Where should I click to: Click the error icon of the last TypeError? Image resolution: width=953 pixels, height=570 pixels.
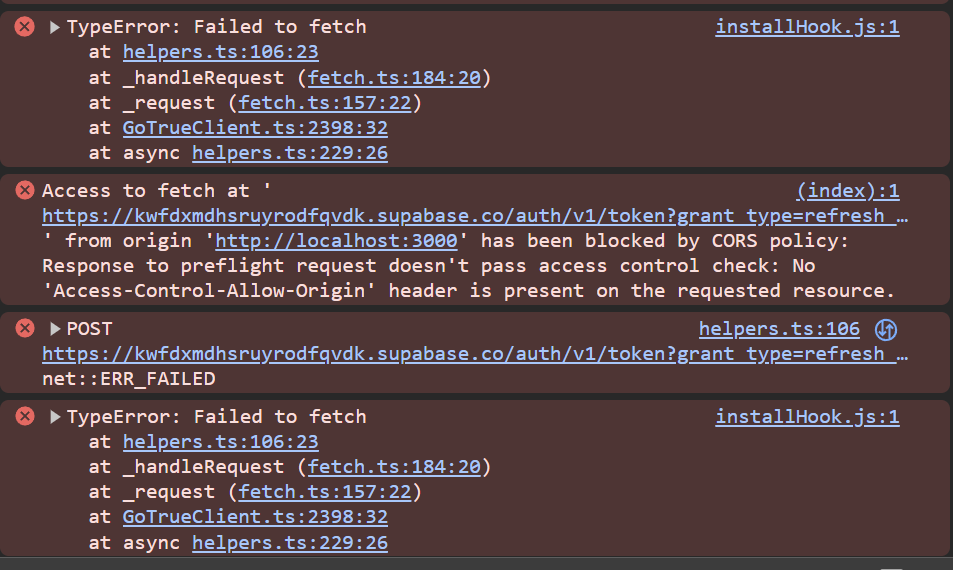25,416
